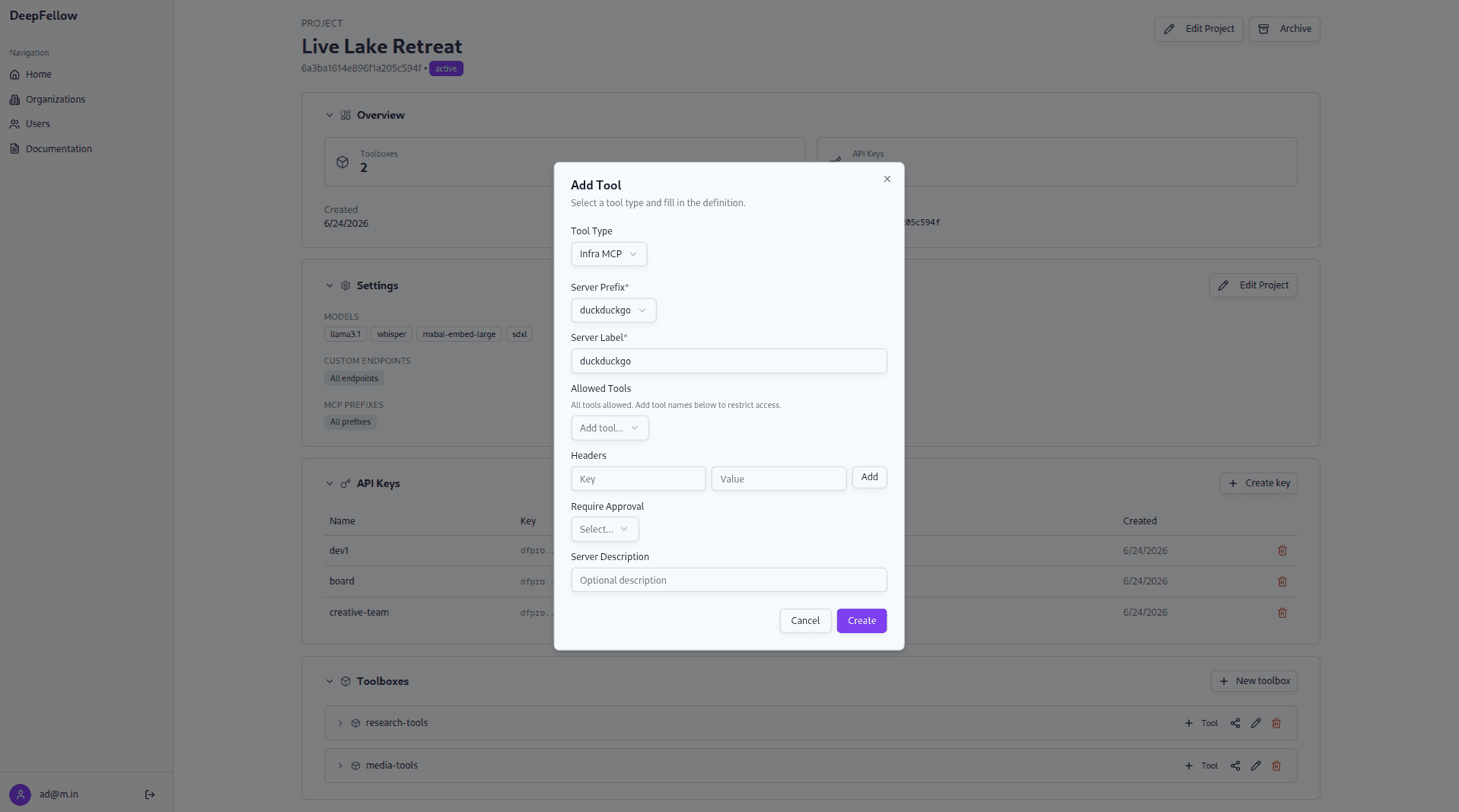Click the New toolbox button
1459x812 pixels.
click(x=1254, y=681)
